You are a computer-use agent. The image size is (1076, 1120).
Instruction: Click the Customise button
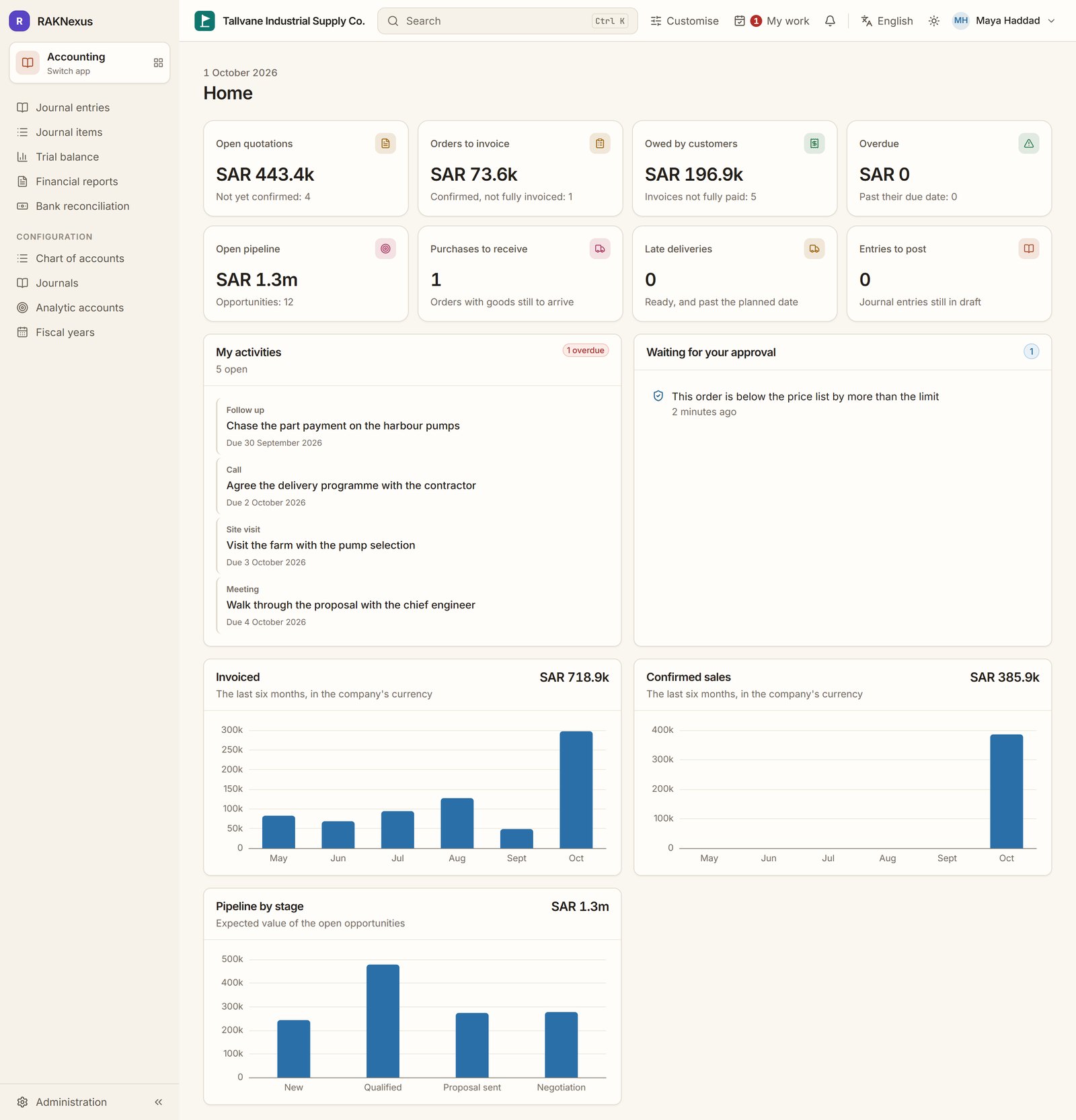tap(685, 21)
